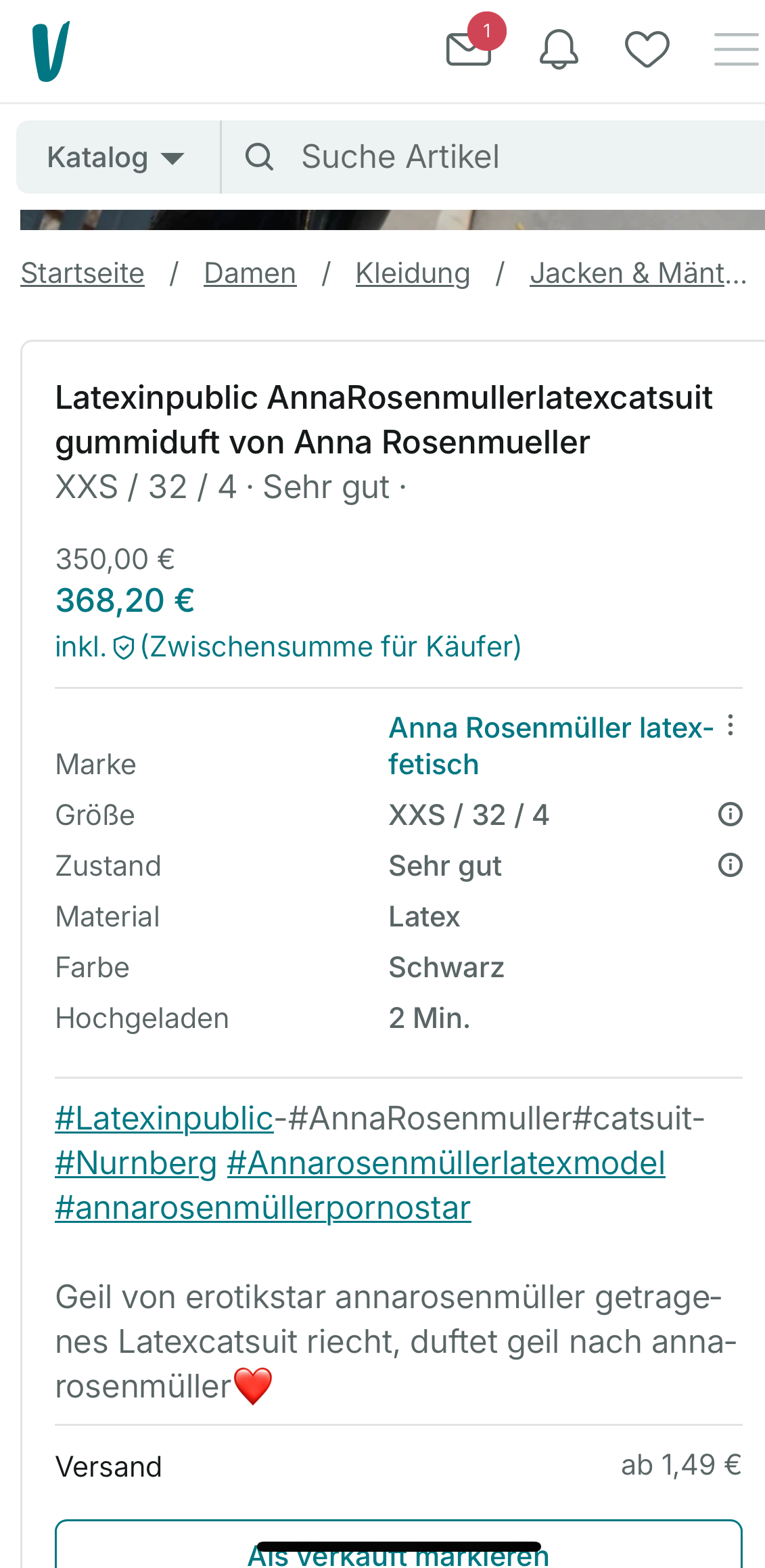Open favorites heart icon

tap(647, 49)
